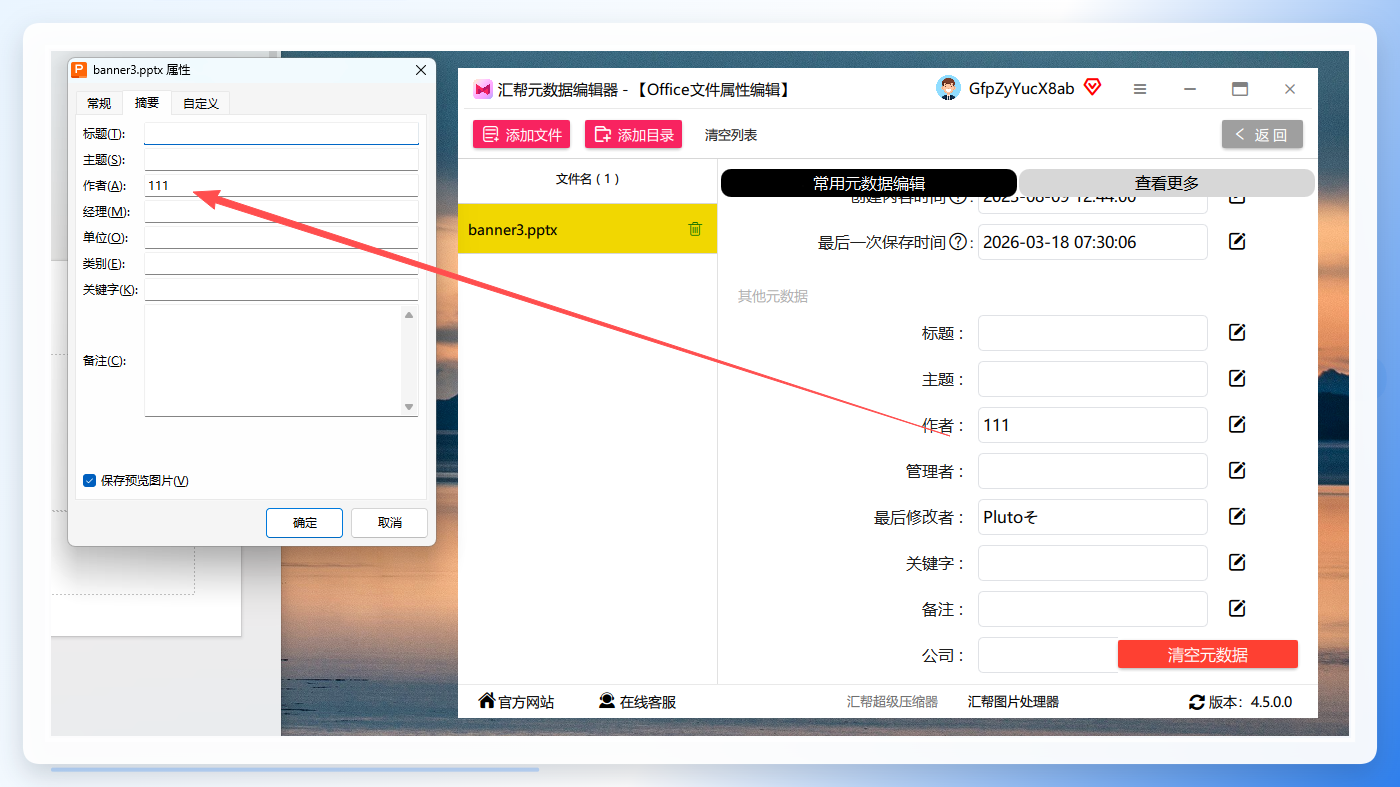Screen dimensions: 1400x787
Task: Click the 汇帮 app logo icon
Action: point(483,89)
